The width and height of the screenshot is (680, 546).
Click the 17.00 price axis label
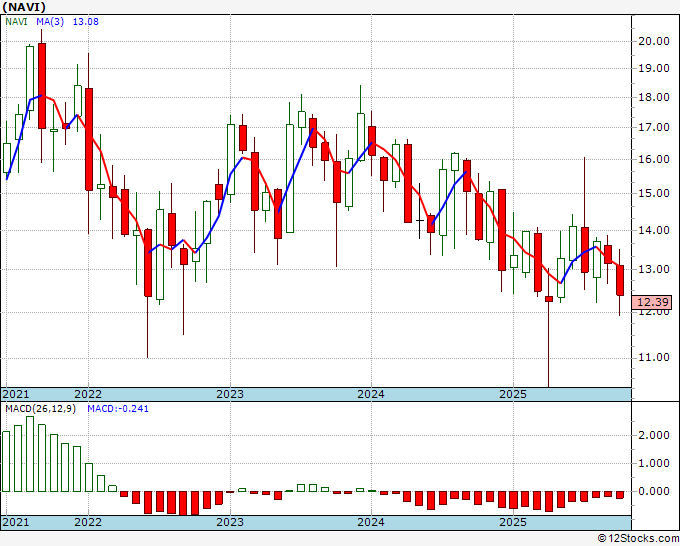654,128
